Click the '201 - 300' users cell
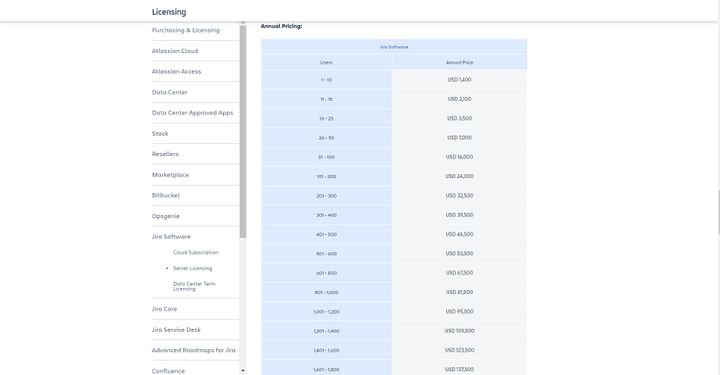This screenshot has width=720, height=375. click(x=326, y=196)
